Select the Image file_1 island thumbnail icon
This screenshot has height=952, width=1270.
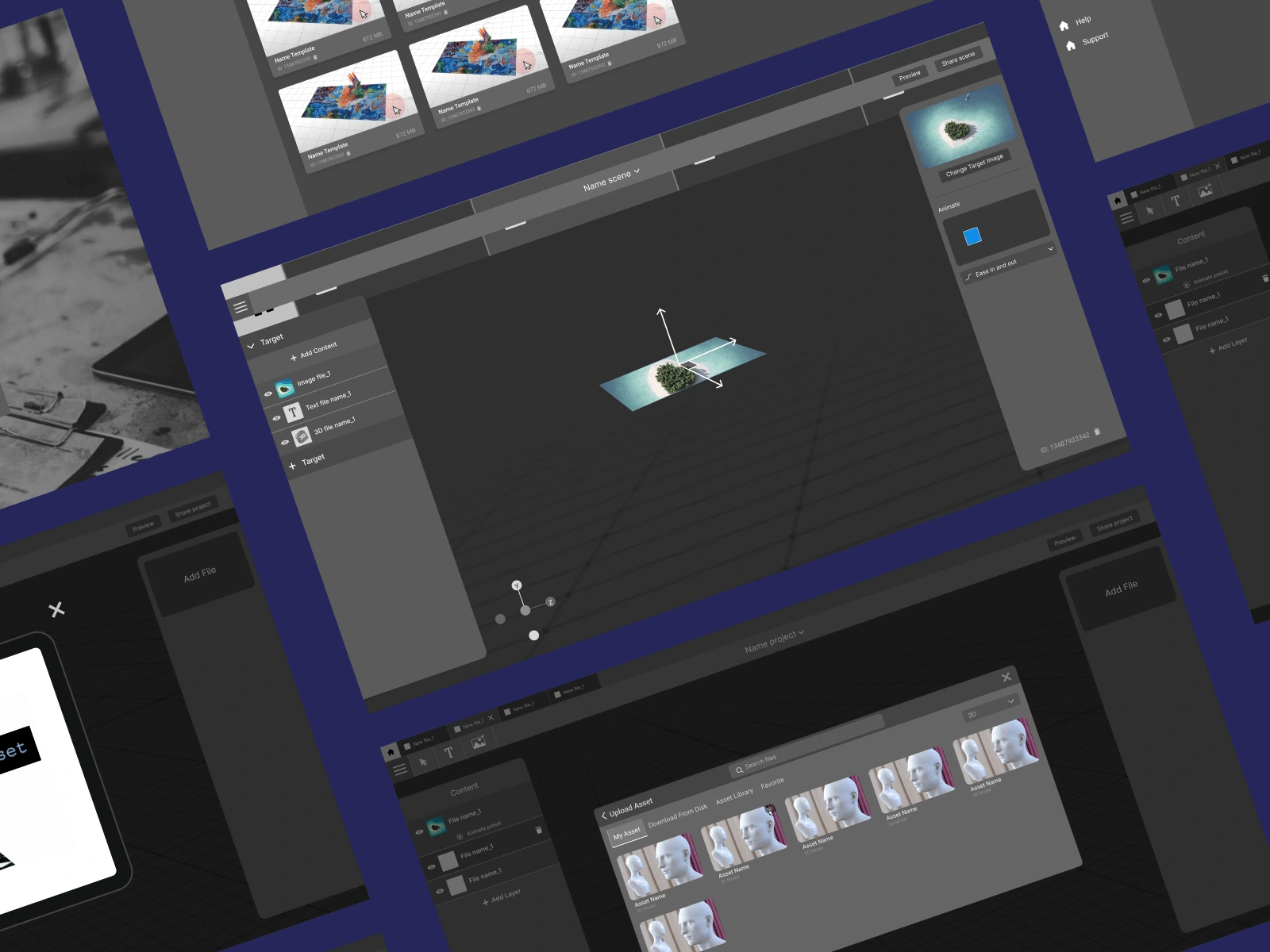click(284, 388)
